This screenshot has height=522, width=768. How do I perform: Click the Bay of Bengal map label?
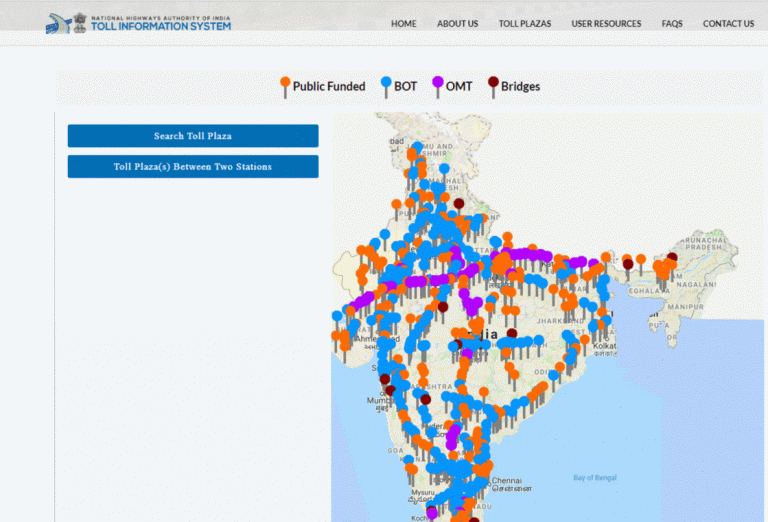coord(595,477)
